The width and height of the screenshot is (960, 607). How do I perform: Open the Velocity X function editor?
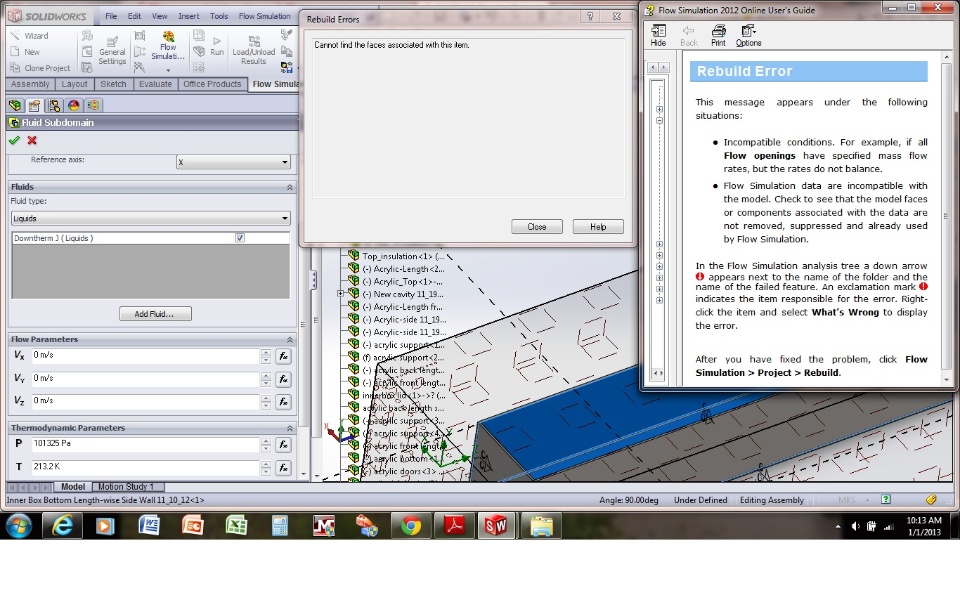(283, 356)
